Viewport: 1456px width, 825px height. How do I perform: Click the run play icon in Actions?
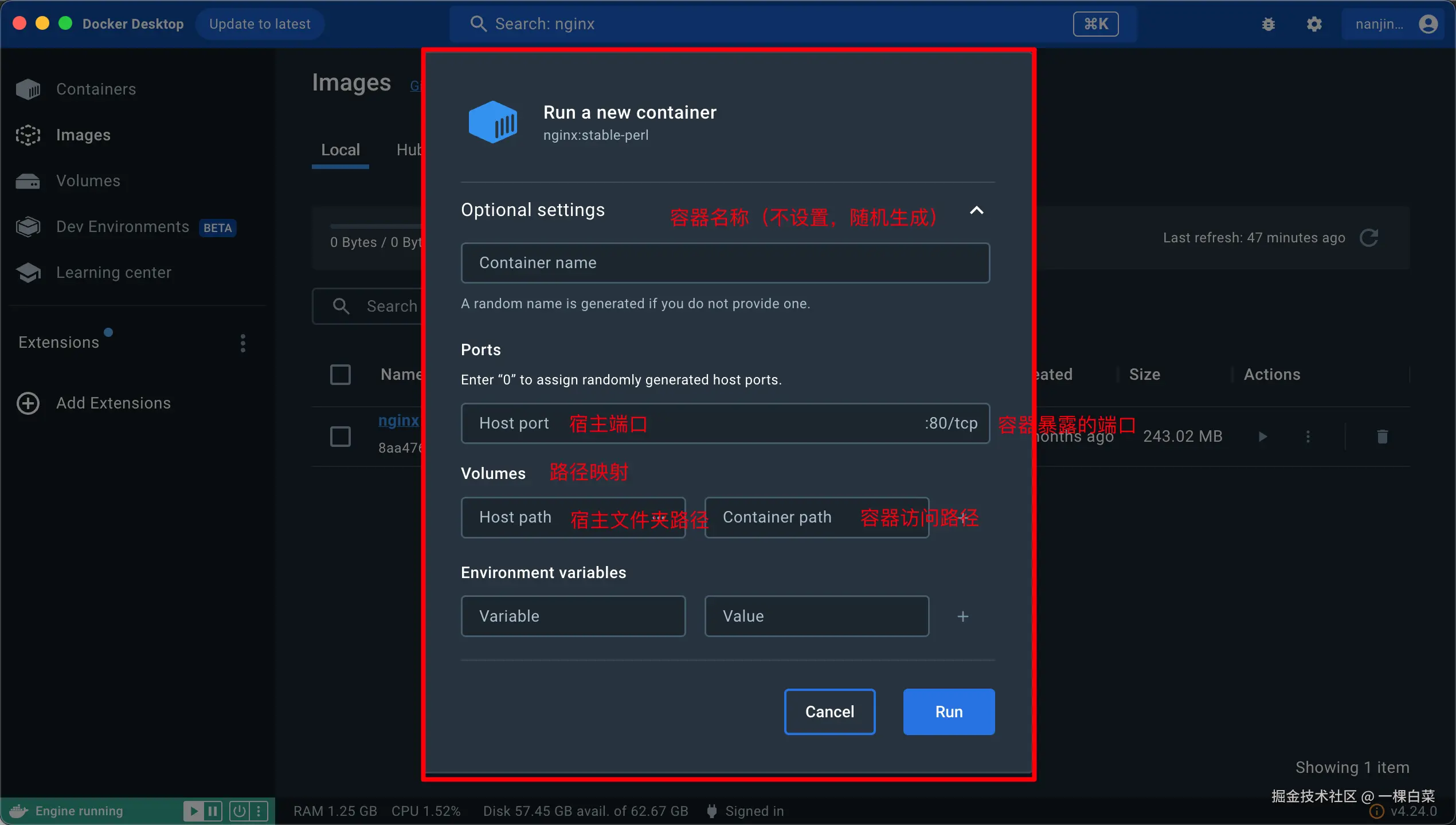(1262, 437)
